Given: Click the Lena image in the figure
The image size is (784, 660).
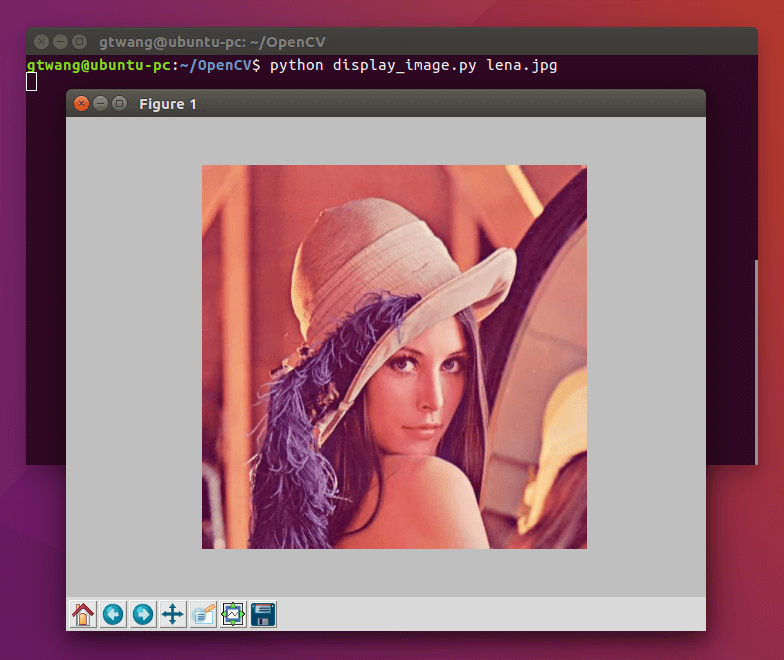Looking at the screenshot, I should [394, 357].
